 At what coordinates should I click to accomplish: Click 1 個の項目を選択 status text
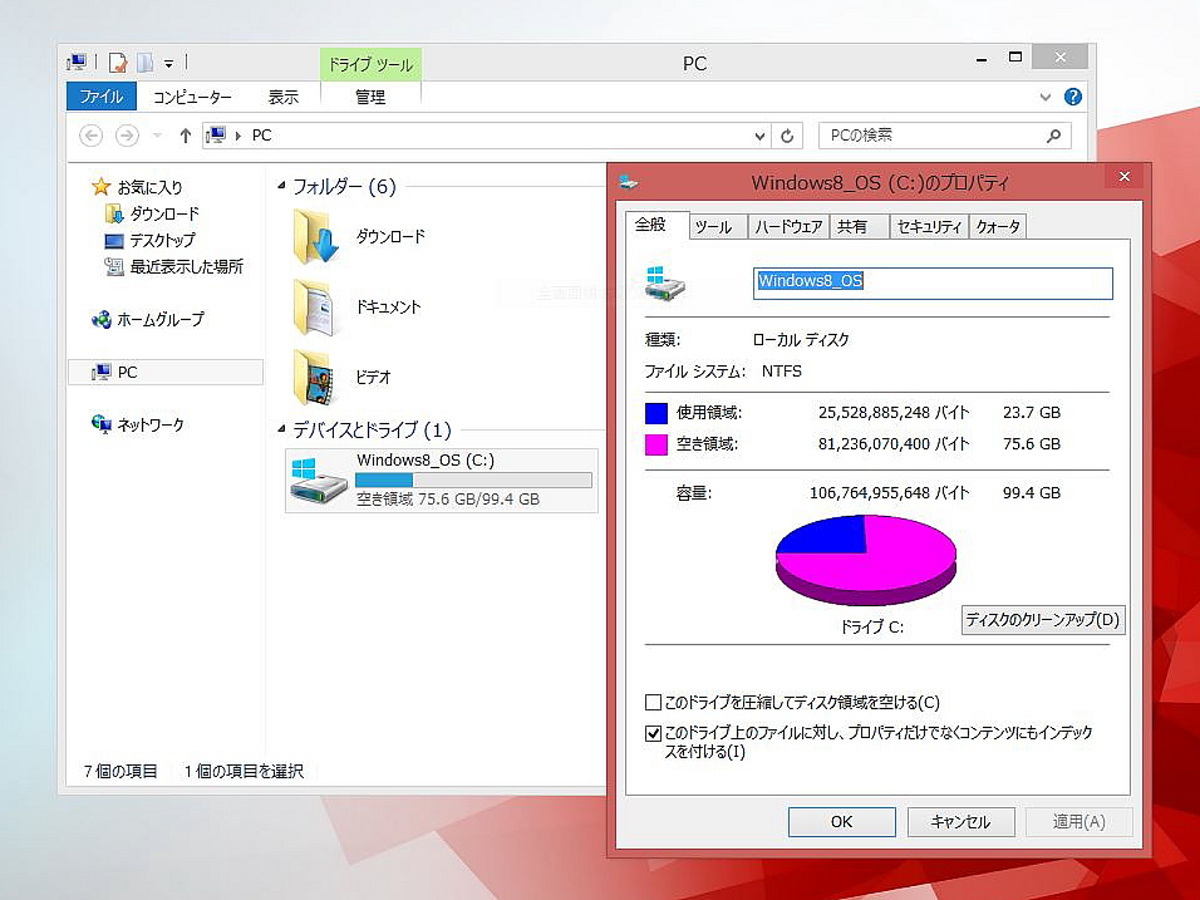click(244, 771)
